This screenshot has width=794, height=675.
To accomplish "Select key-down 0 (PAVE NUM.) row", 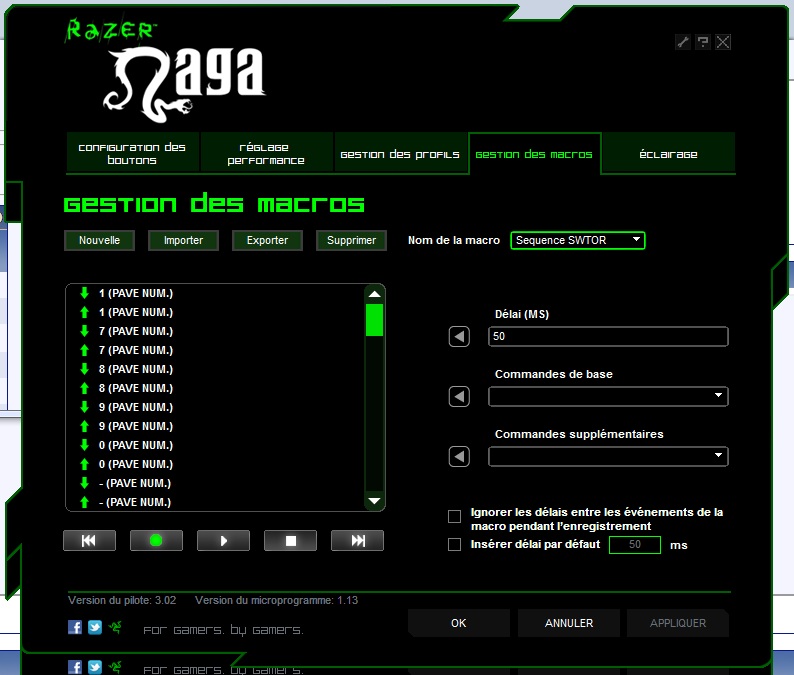I will click(215, 445).
